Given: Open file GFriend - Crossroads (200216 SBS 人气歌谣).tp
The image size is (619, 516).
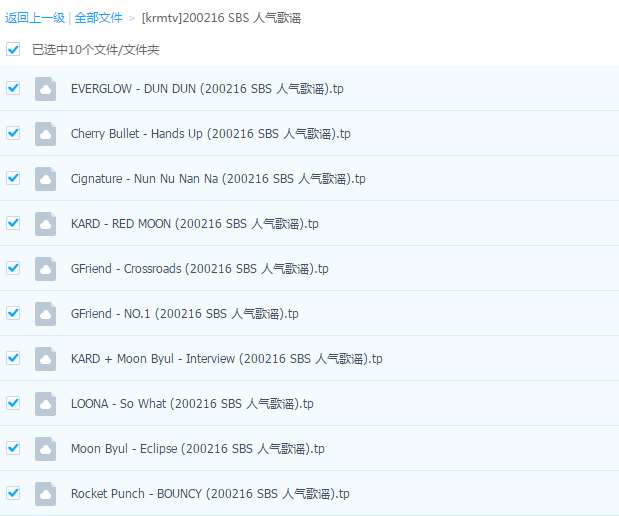Looking at the screenshot, I should tap(199, 269).
